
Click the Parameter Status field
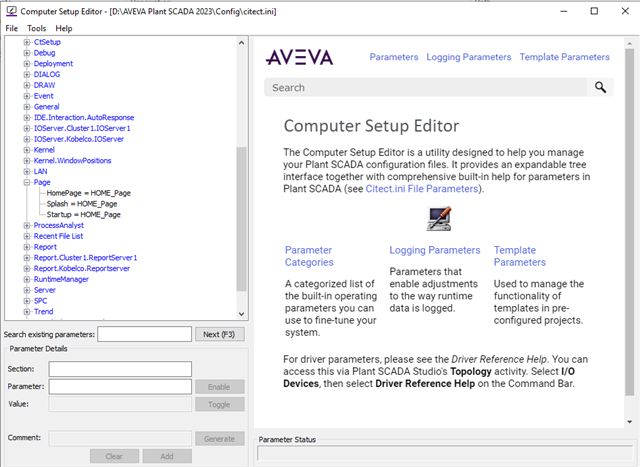[444, 453]
